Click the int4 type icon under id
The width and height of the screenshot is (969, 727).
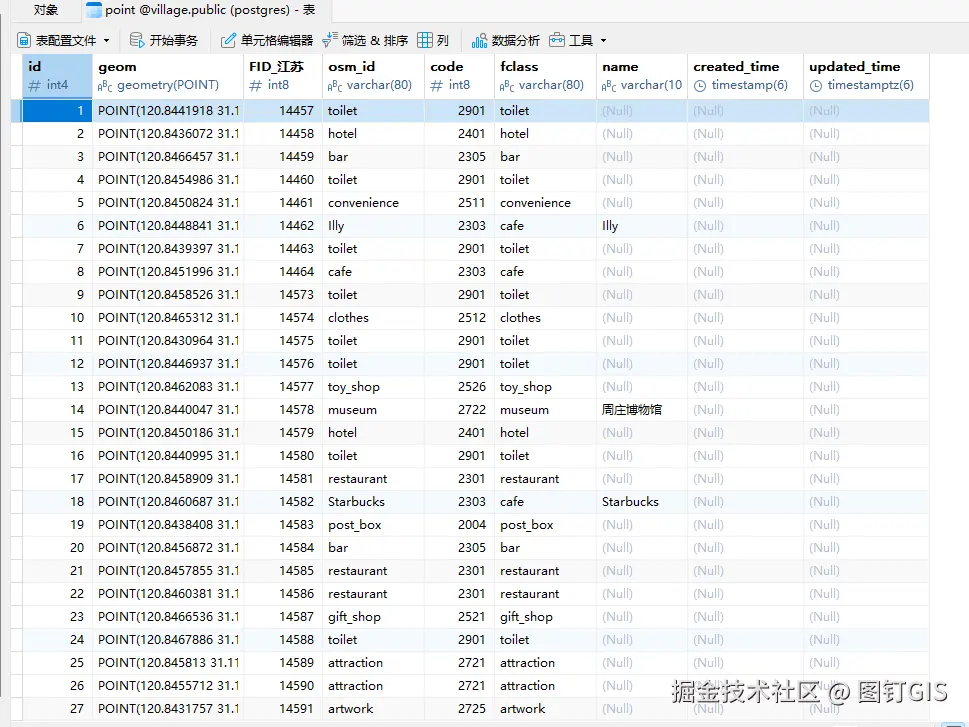click(x=35, y=85)
